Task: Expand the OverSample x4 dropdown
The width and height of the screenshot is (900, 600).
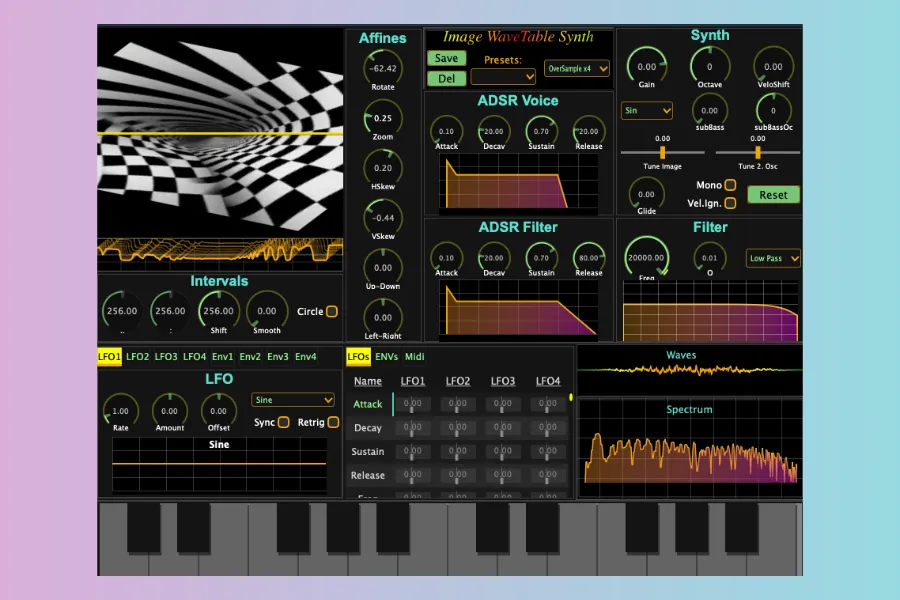Action: point(577,69)
